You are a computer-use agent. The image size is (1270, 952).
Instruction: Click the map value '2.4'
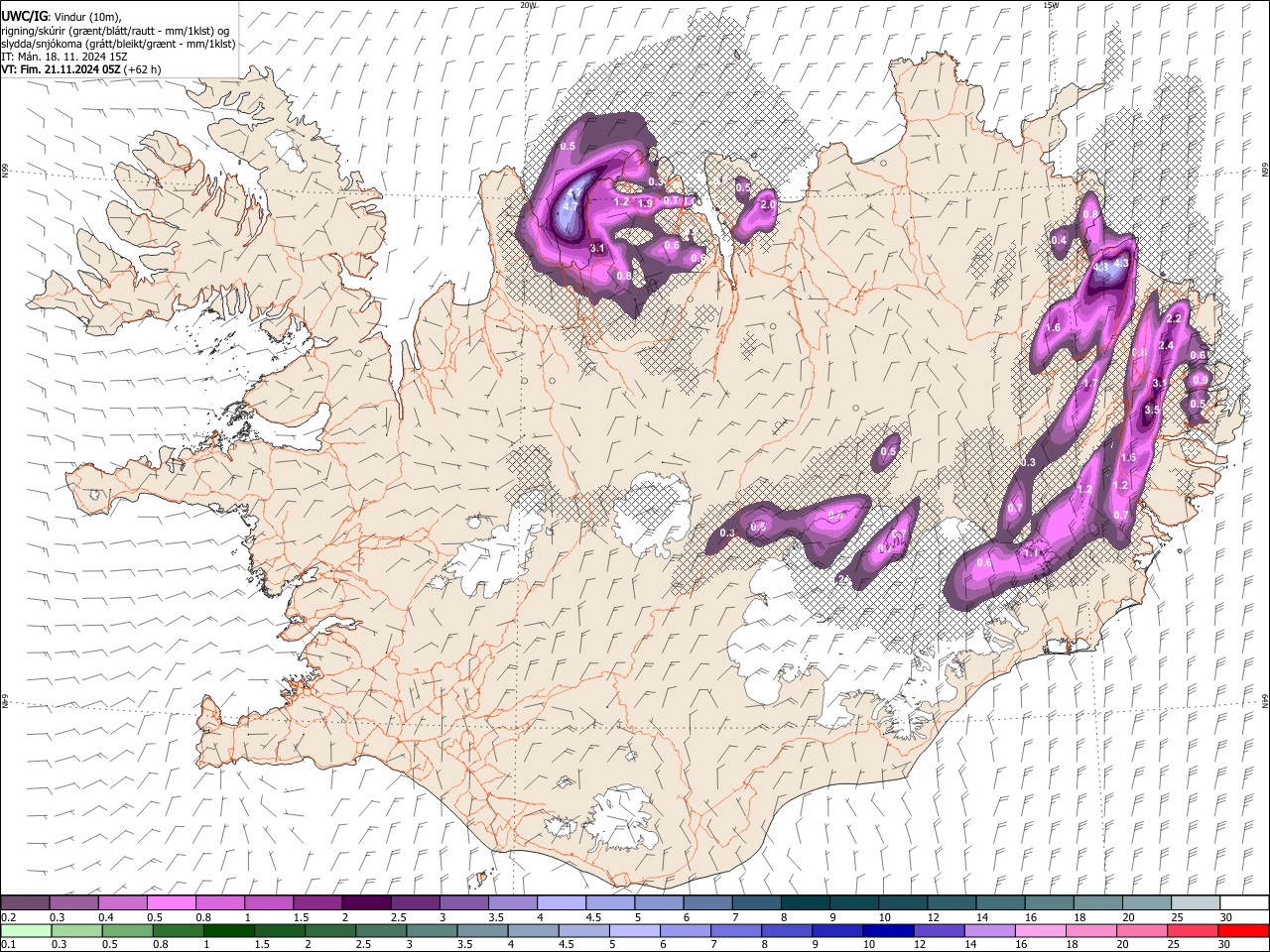pyautogui.click(x=1167, y=345)
